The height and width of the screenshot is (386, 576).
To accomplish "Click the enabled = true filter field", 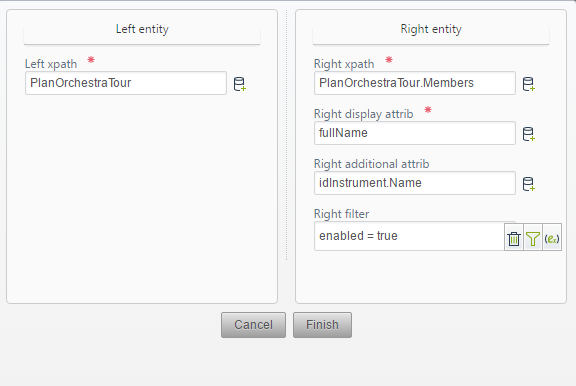I will coord(409,236).
